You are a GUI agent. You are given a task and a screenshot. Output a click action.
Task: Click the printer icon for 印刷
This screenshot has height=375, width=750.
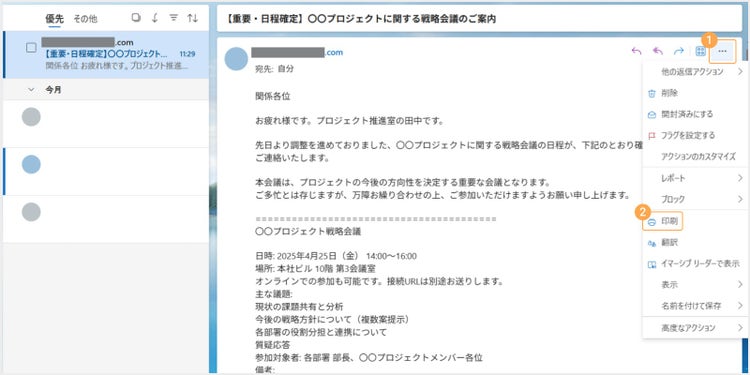point(651,222)
